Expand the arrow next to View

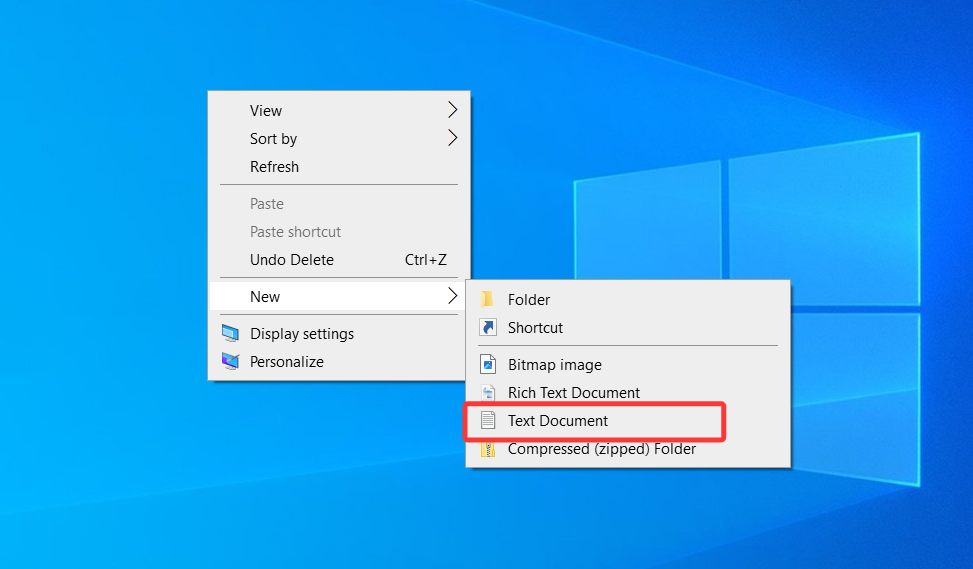pyautogui.click(x=452, y=110)
